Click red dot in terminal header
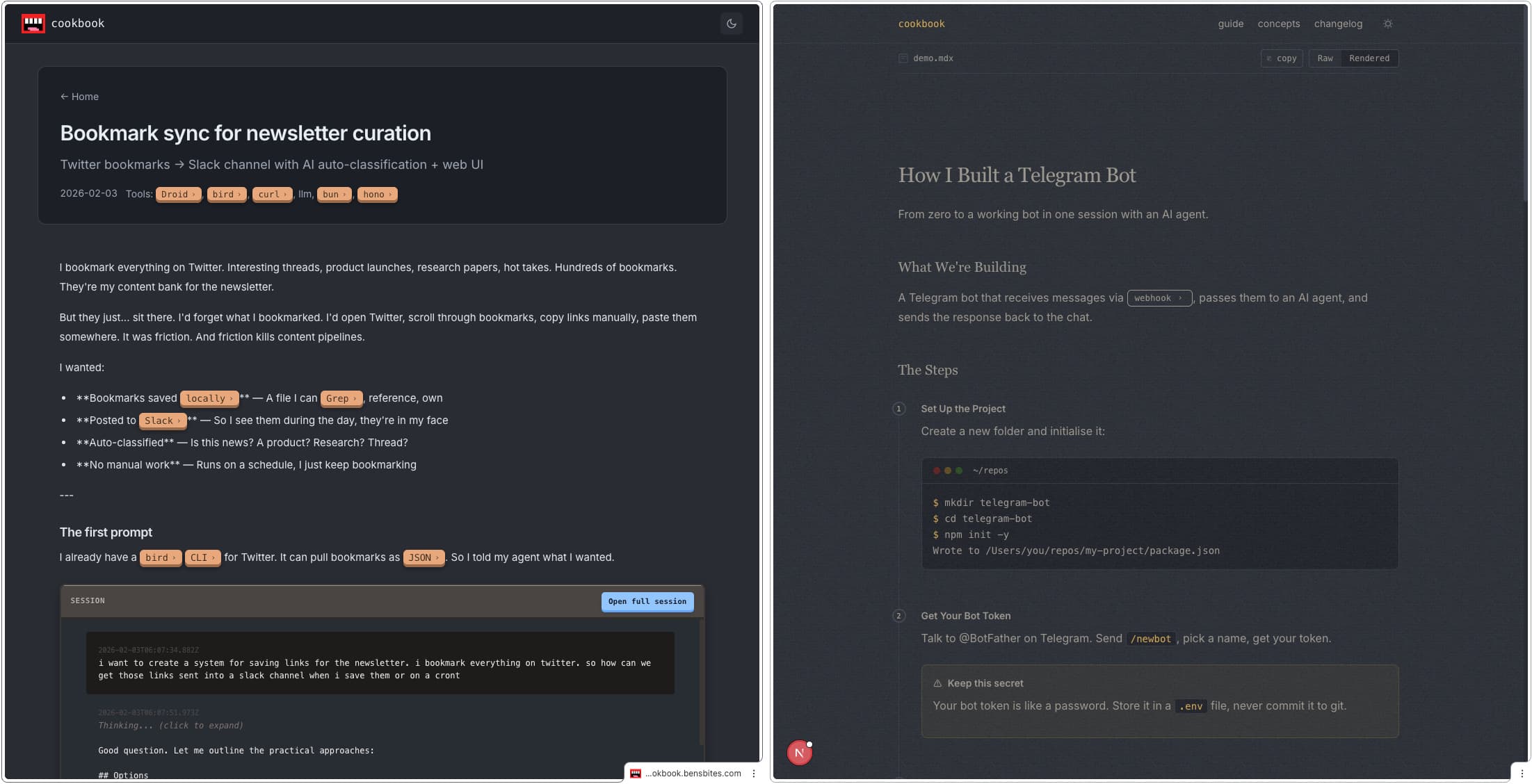The width and height of the screenshot is (1532, 784). [936, 471]
